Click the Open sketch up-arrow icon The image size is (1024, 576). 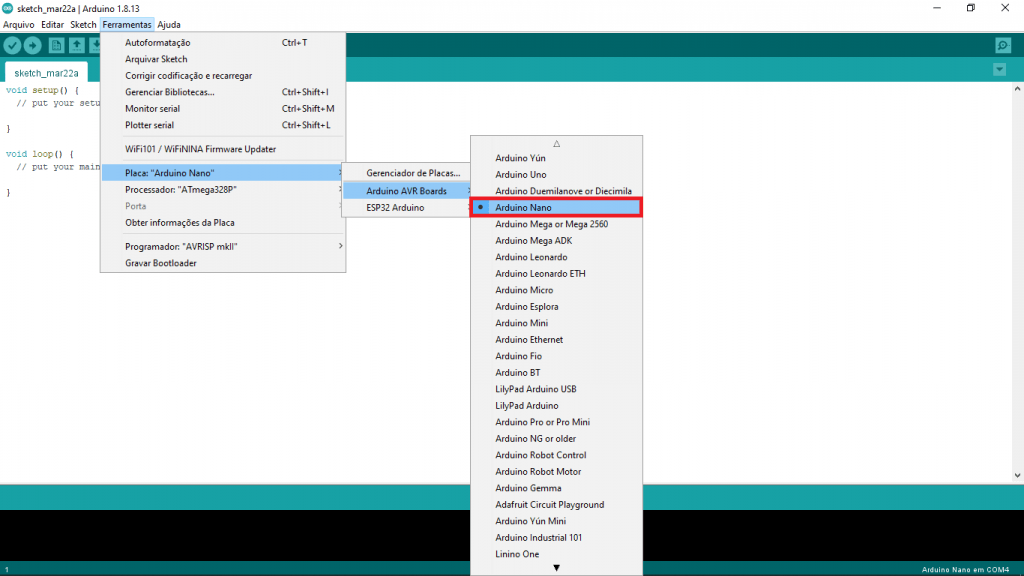[x=76, y=45]
